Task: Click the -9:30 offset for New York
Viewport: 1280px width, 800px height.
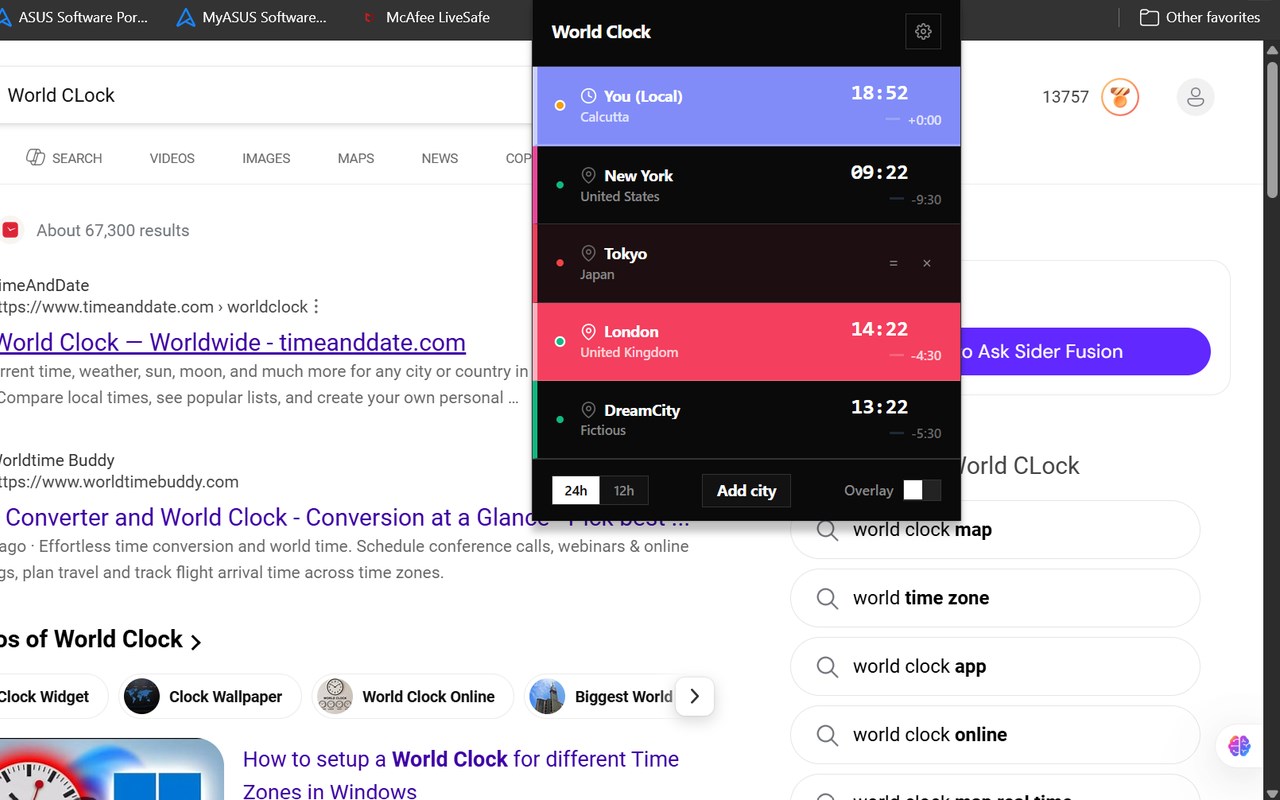Action: point(926,199)
